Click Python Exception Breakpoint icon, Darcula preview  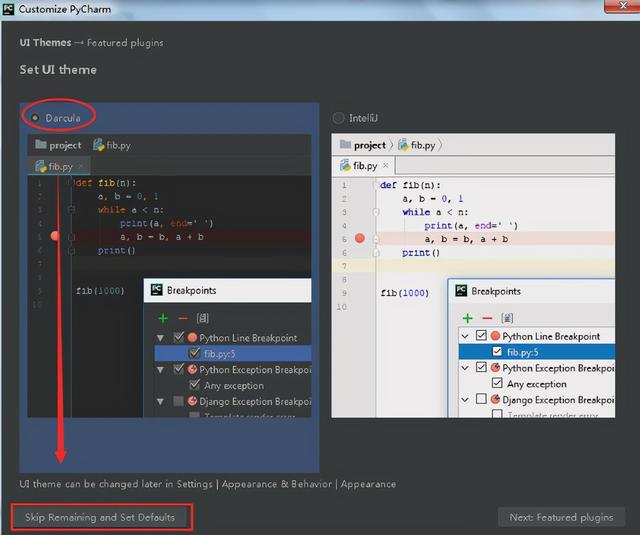[192, 369]
